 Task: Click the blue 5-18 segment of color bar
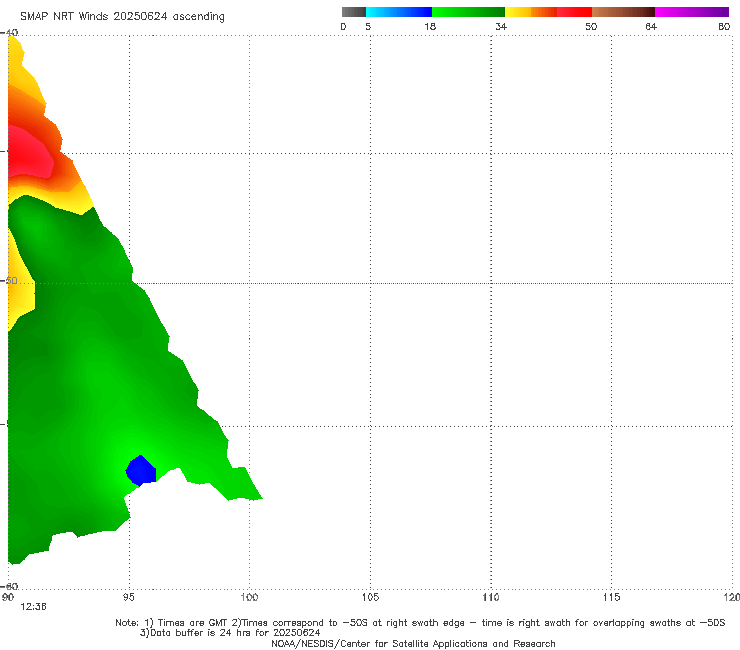[x=399, y=12]
